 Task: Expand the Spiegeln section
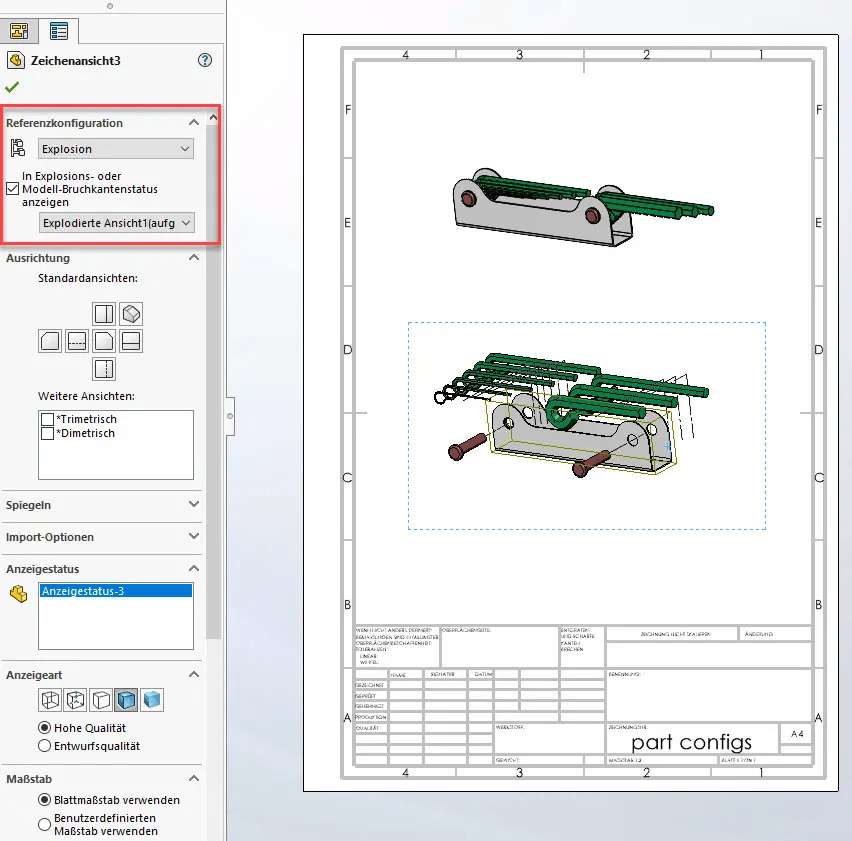(x=193, y=505)
